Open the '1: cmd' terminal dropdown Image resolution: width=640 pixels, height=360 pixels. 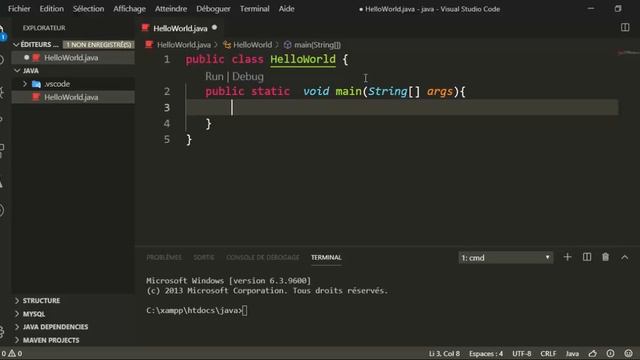coord(506,258)
